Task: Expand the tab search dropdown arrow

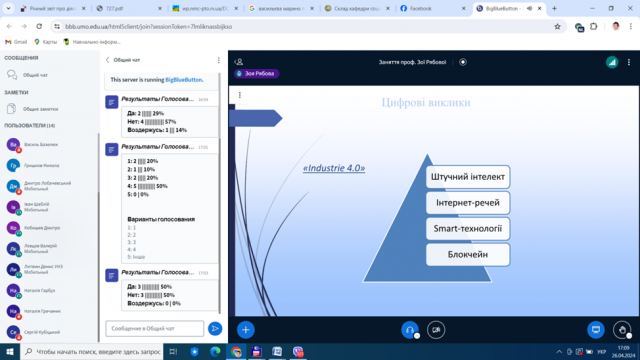Action: click(8, 8)
